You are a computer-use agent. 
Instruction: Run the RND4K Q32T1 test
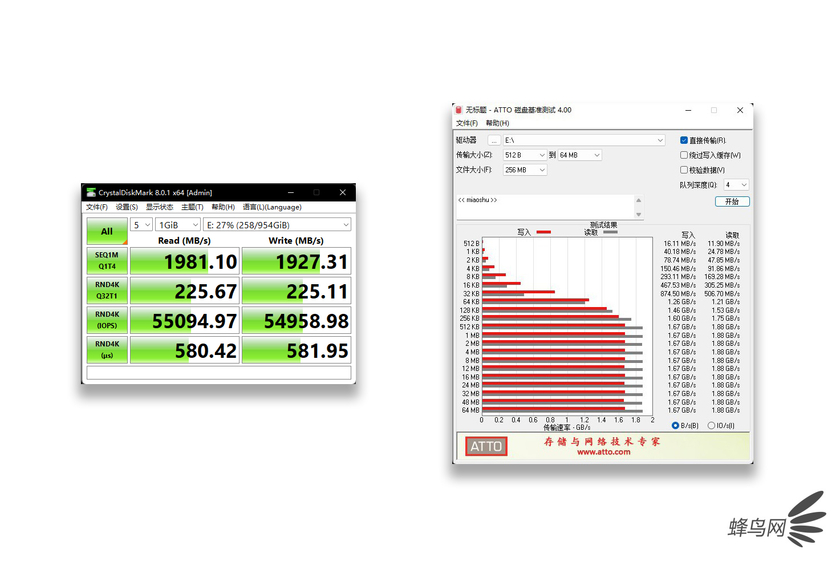coord(107,290)
